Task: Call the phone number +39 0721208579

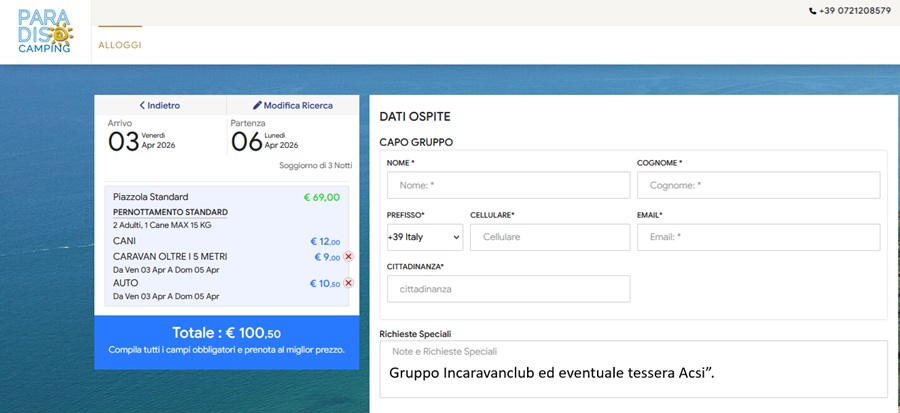Action: click(x=854, y=10)
